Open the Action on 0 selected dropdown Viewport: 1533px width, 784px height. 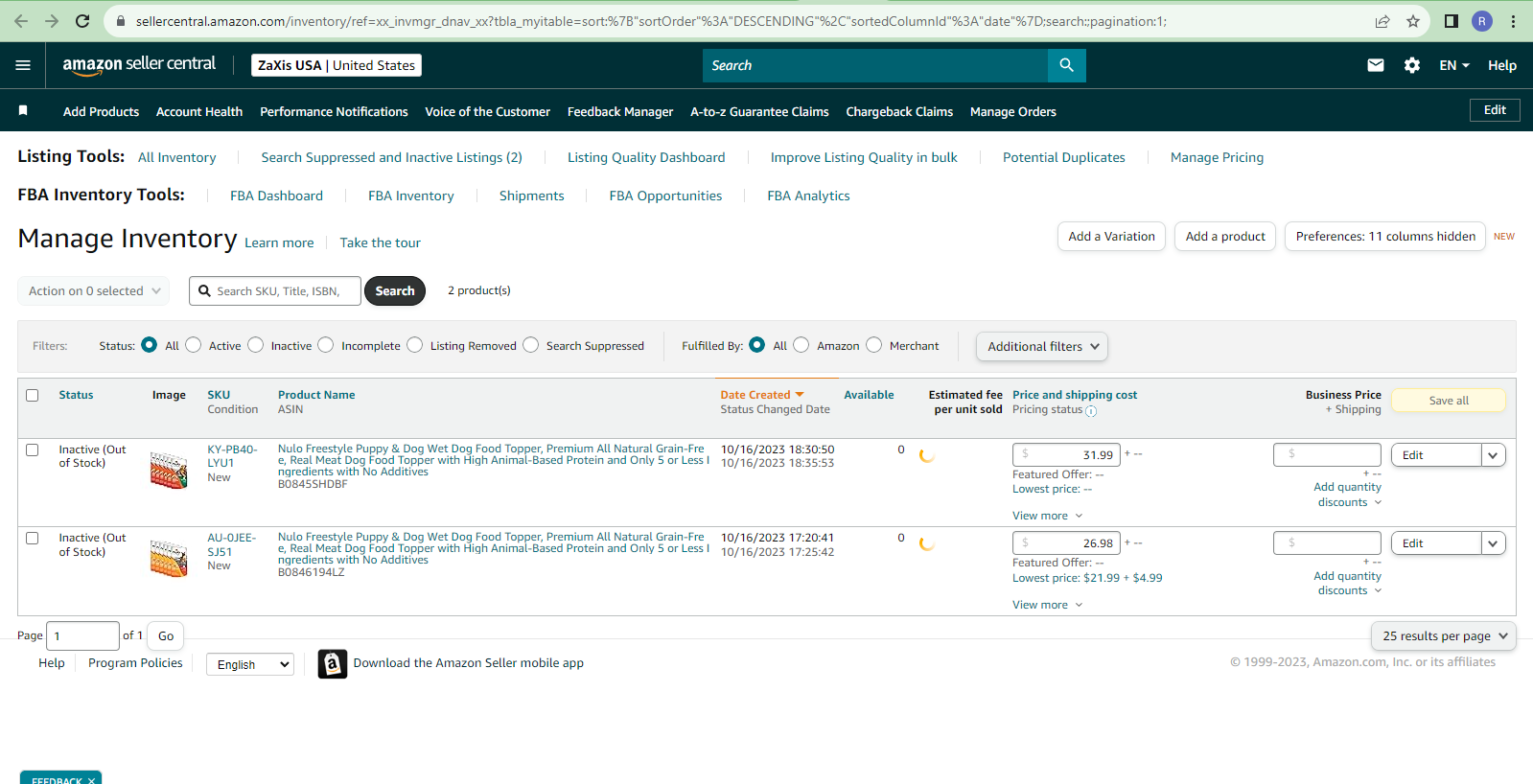point(94,291)
